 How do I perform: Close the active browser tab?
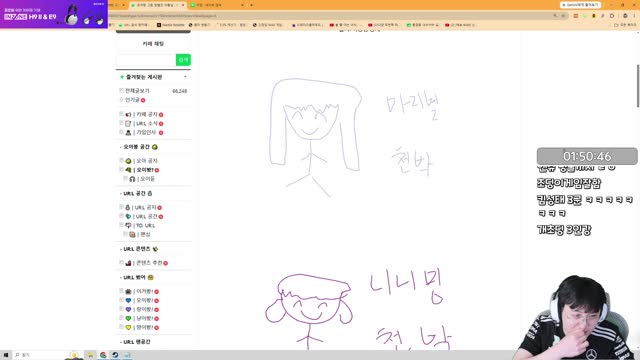click(x=182, y=5)
